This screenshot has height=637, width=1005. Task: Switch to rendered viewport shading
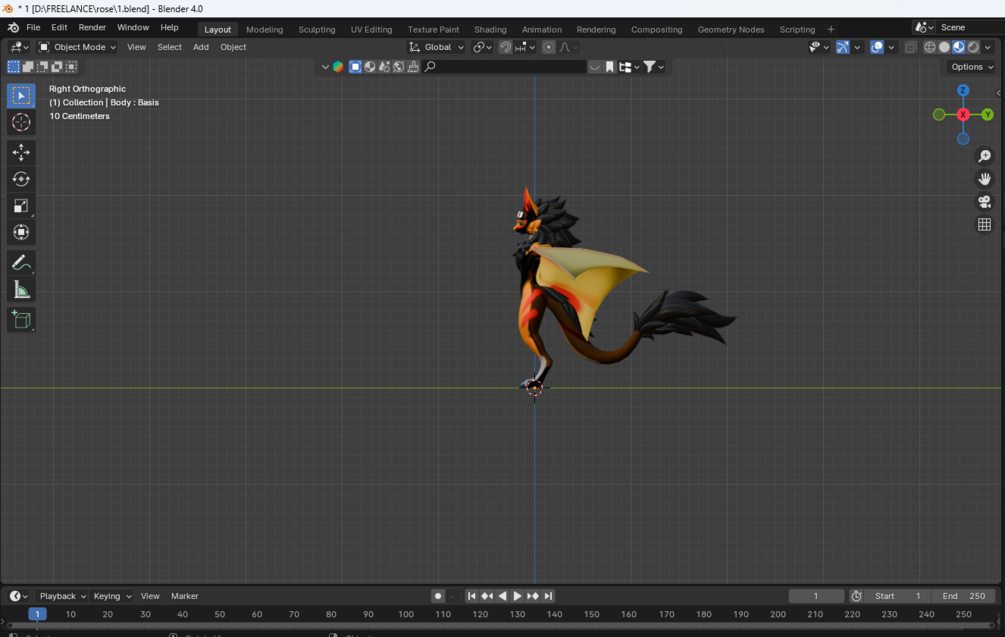[x=974, y=47]
